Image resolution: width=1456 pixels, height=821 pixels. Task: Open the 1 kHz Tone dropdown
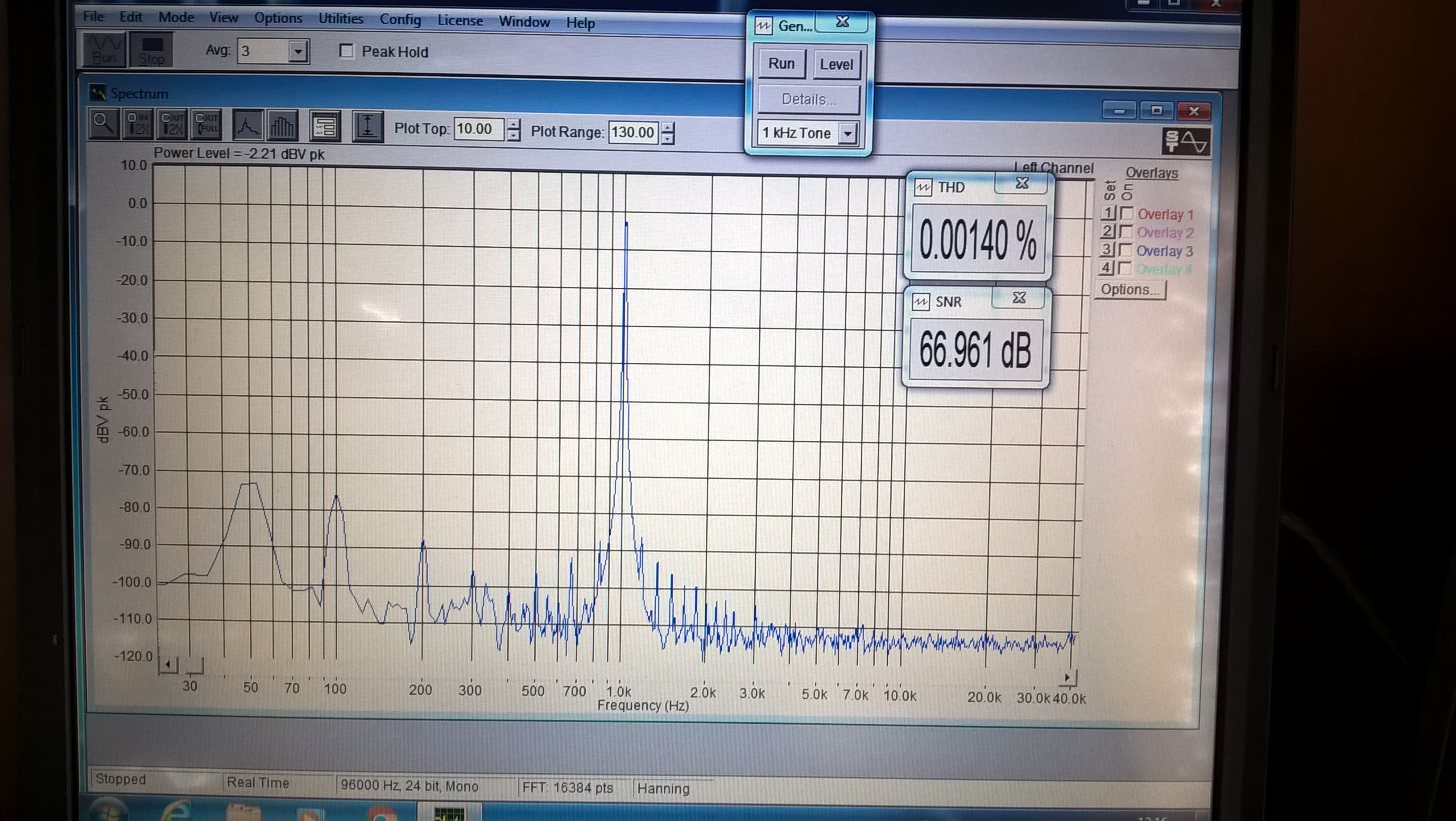point(847,134)
